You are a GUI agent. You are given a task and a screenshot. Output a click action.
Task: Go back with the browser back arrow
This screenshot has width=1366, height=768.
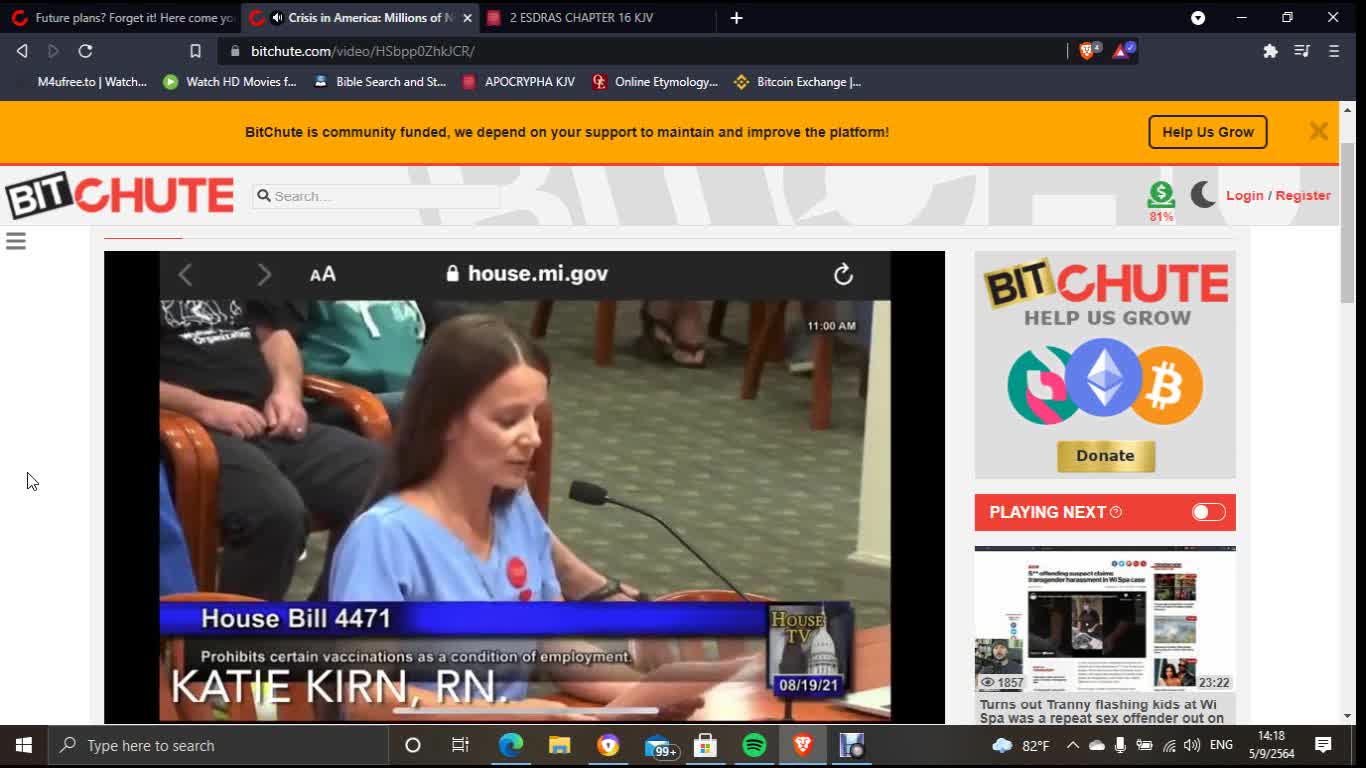tap(22, 51)
